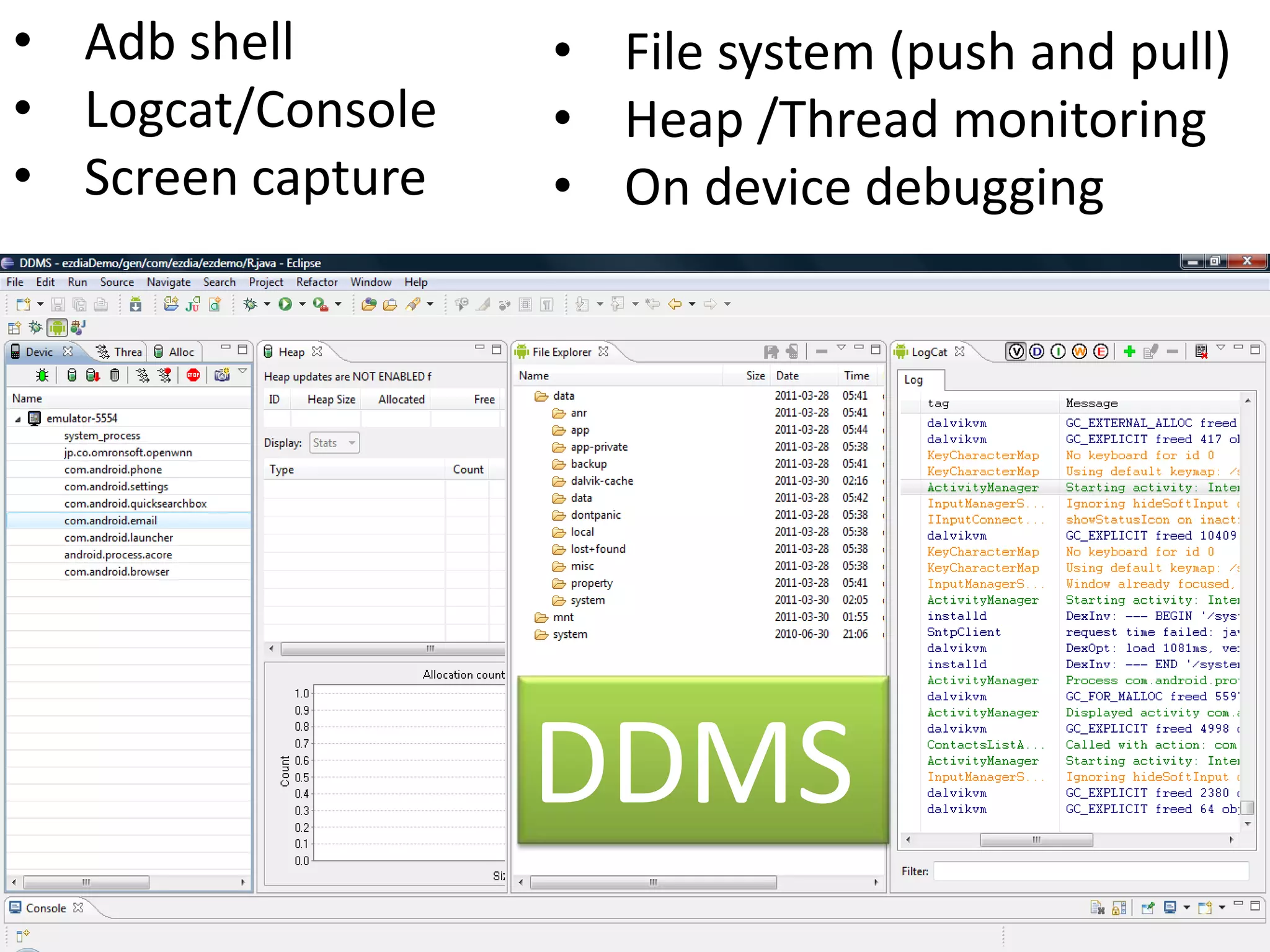Click the green plus Create Filter icon
1270x952 pixels.
1130,351
